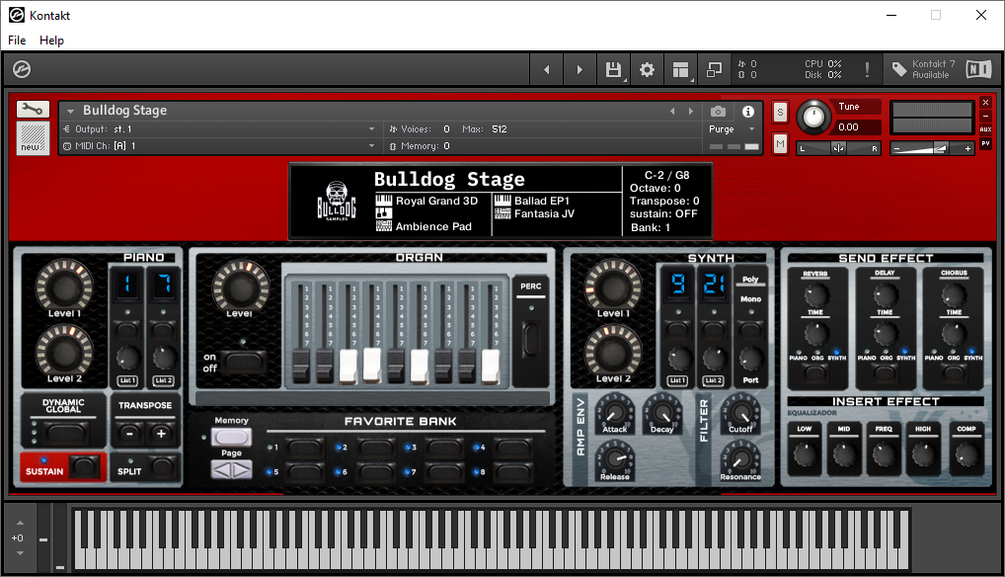Open piano List 2 selector
1005x577 pixels.
pyautogui.click(x=163, y=381)
